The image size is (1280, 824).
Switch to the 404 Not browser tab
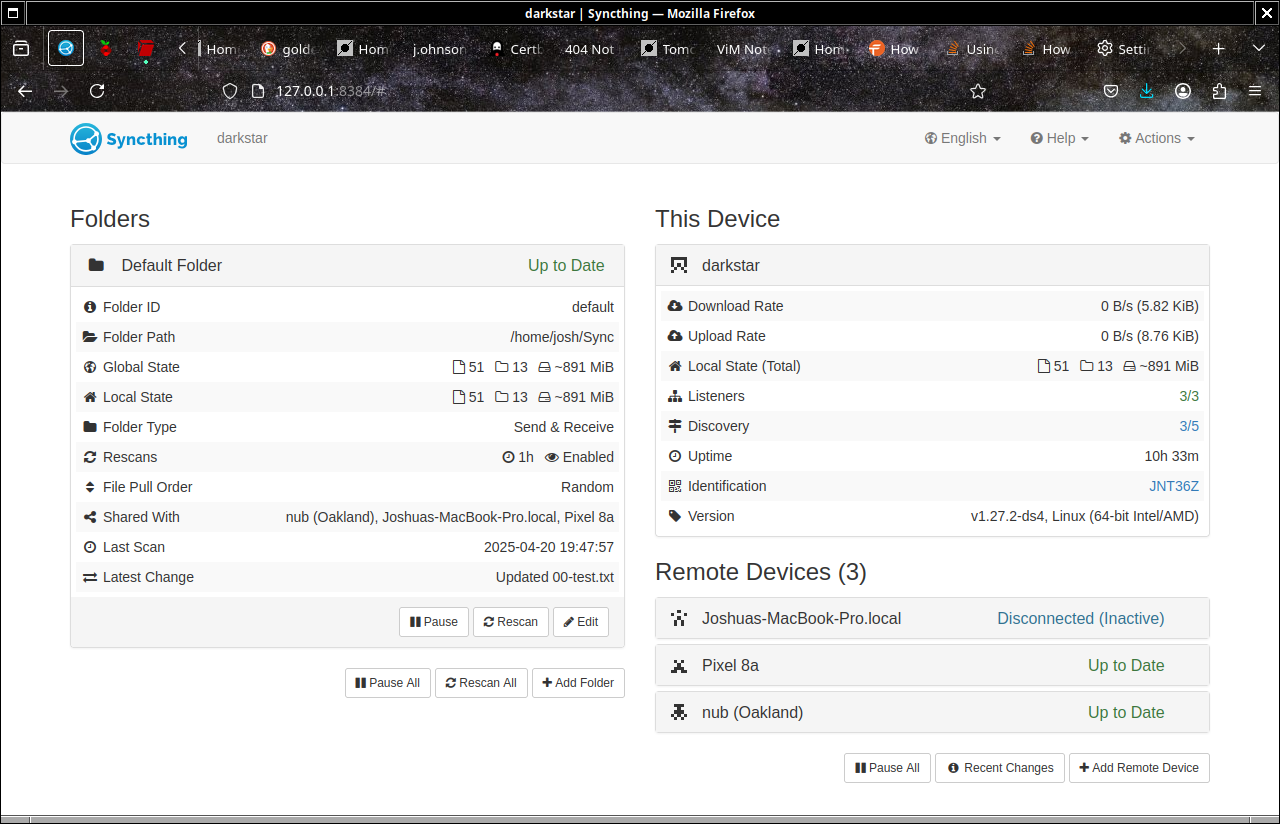point(592,48)
